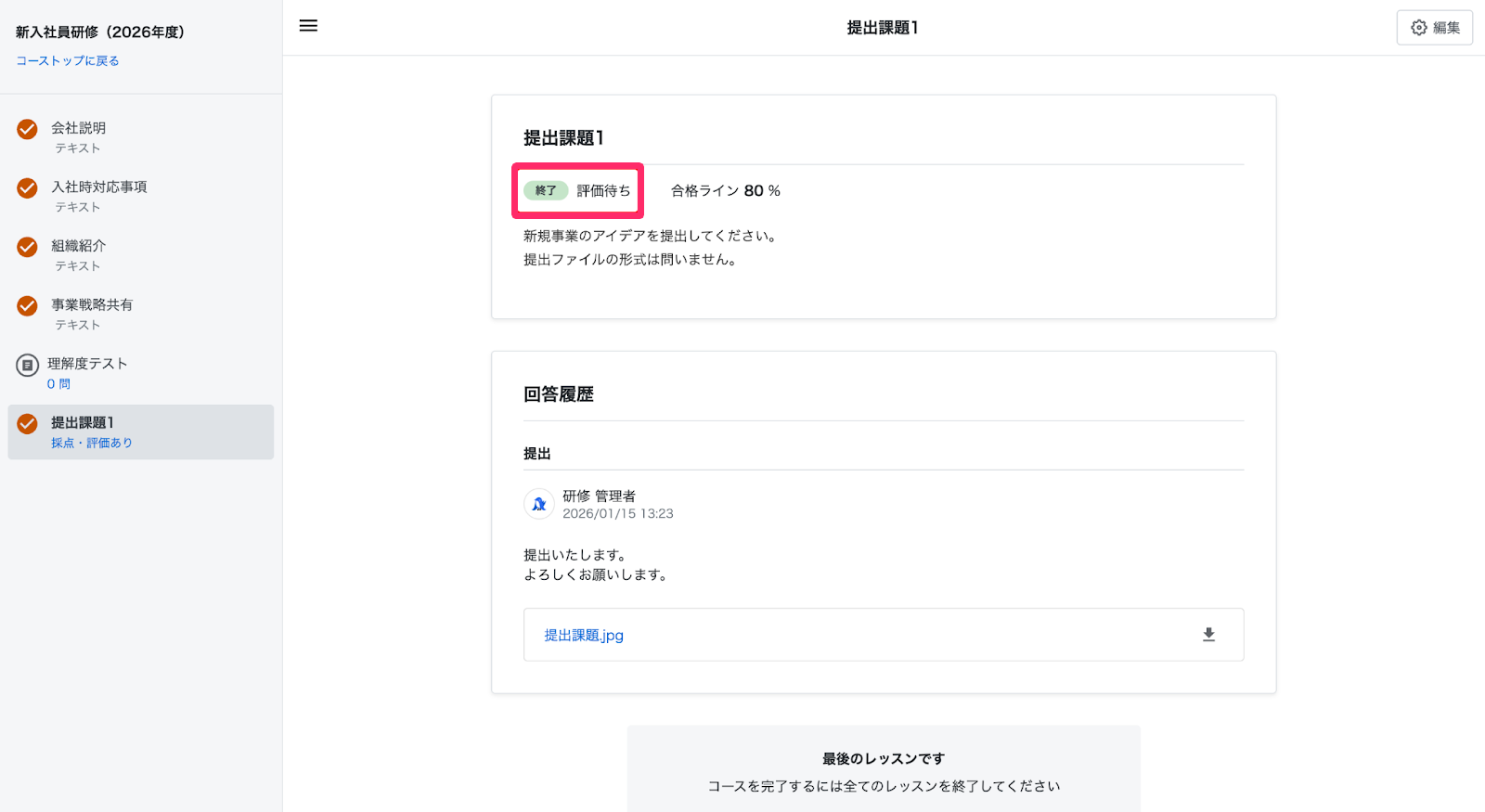1485x812 pixels.
Task: Click the 研修 管理者 avatar icon
Action: 539,504
